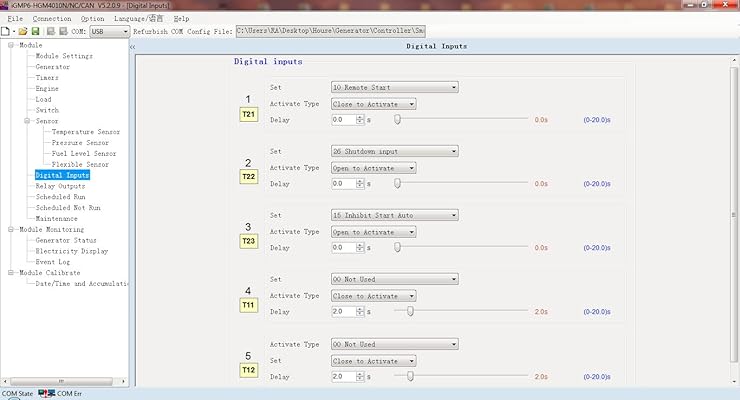
Task: Select Generator Status in the tree
Action: [66, 241]
